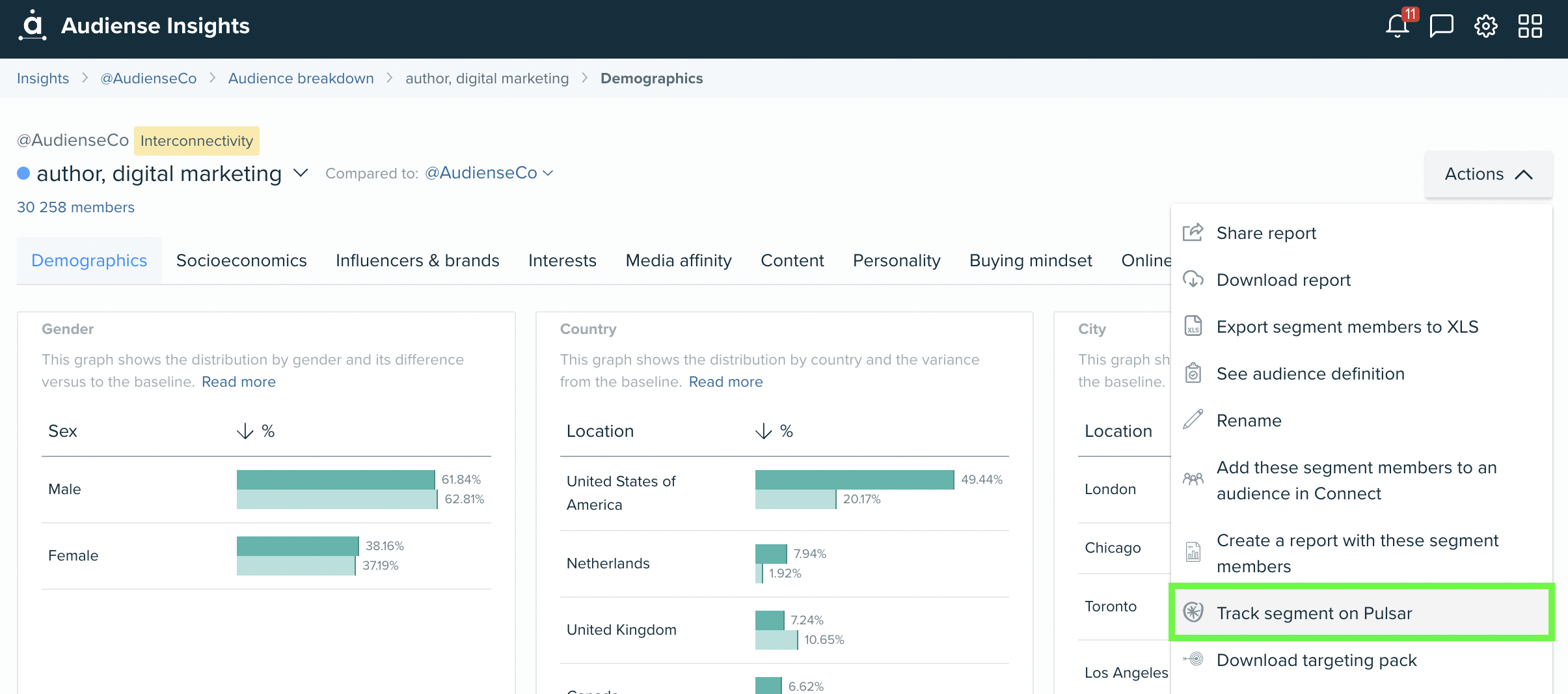Click the Audiense logo icon
The height and width of the screenshot is (694, 1568).
point(33,26)
